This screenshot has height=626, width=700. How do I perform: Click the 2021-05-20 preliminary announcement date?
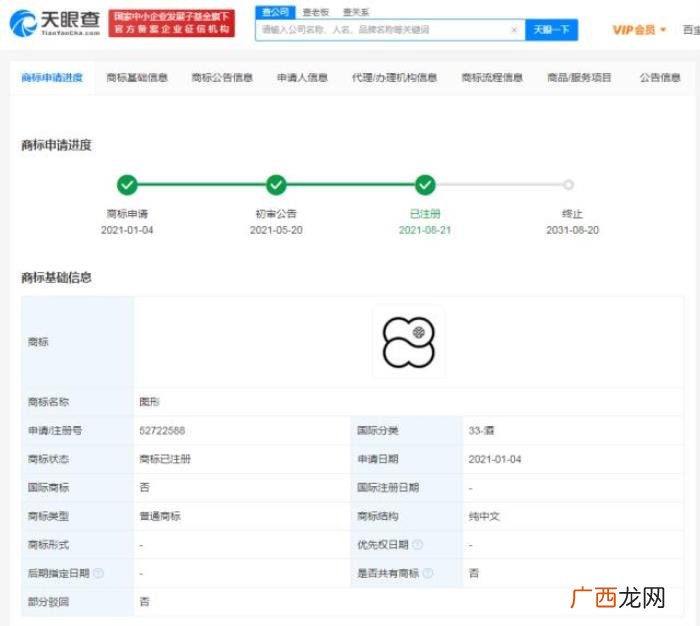click(276, 230)
